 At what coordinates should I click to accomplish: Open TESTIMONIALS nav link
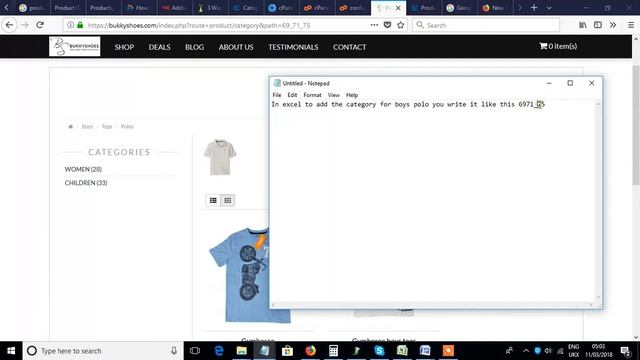click(x=293, y=47)
